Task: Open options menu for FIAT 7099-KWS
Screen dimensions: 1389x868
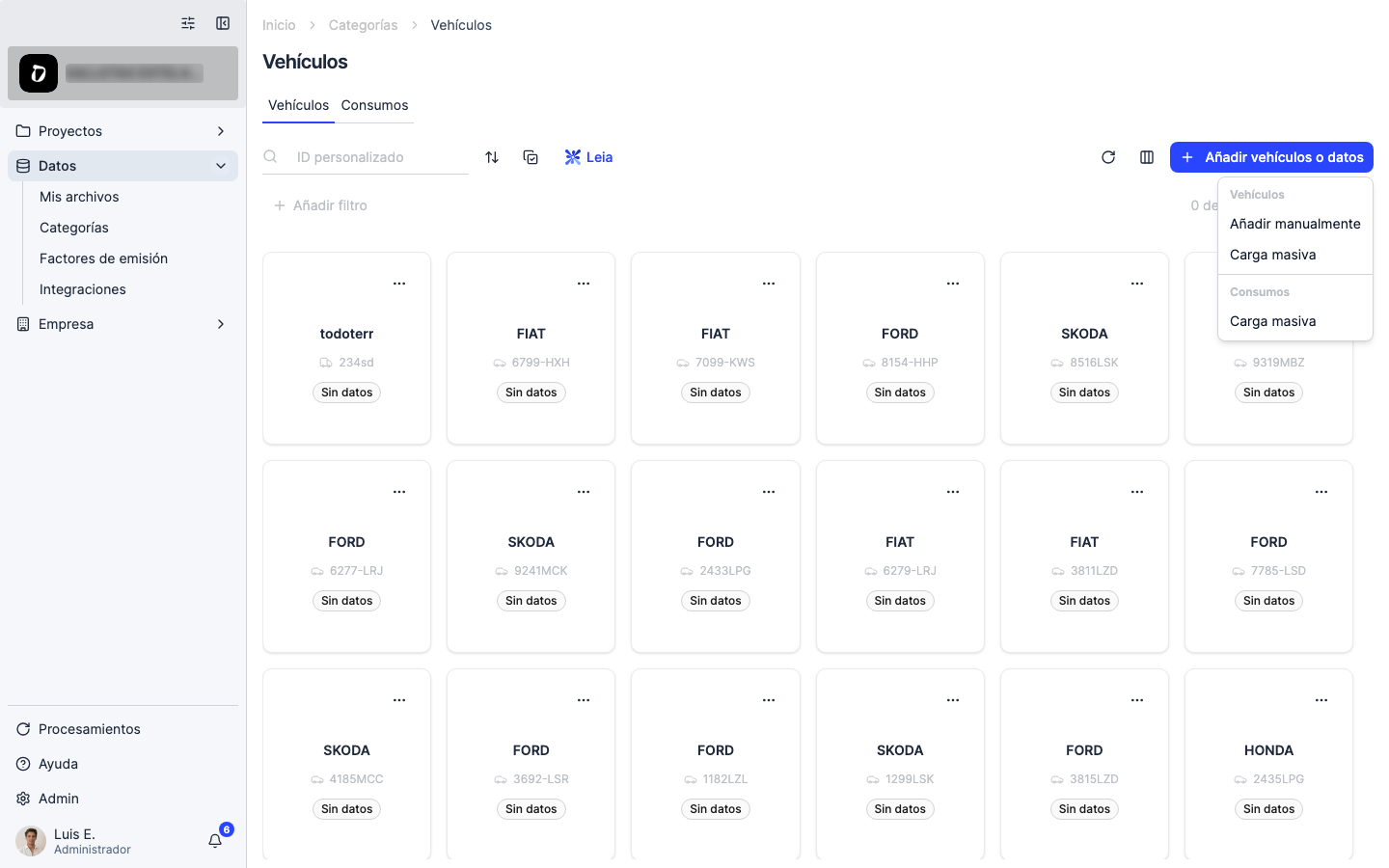Action: (769, 284)
